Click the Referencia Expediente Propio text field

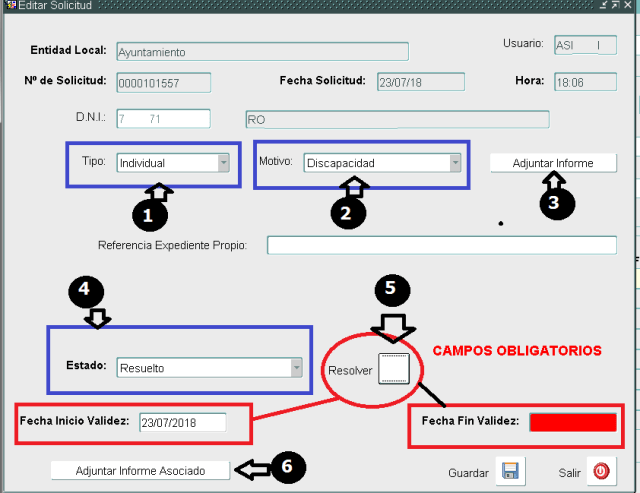[441, 245]
